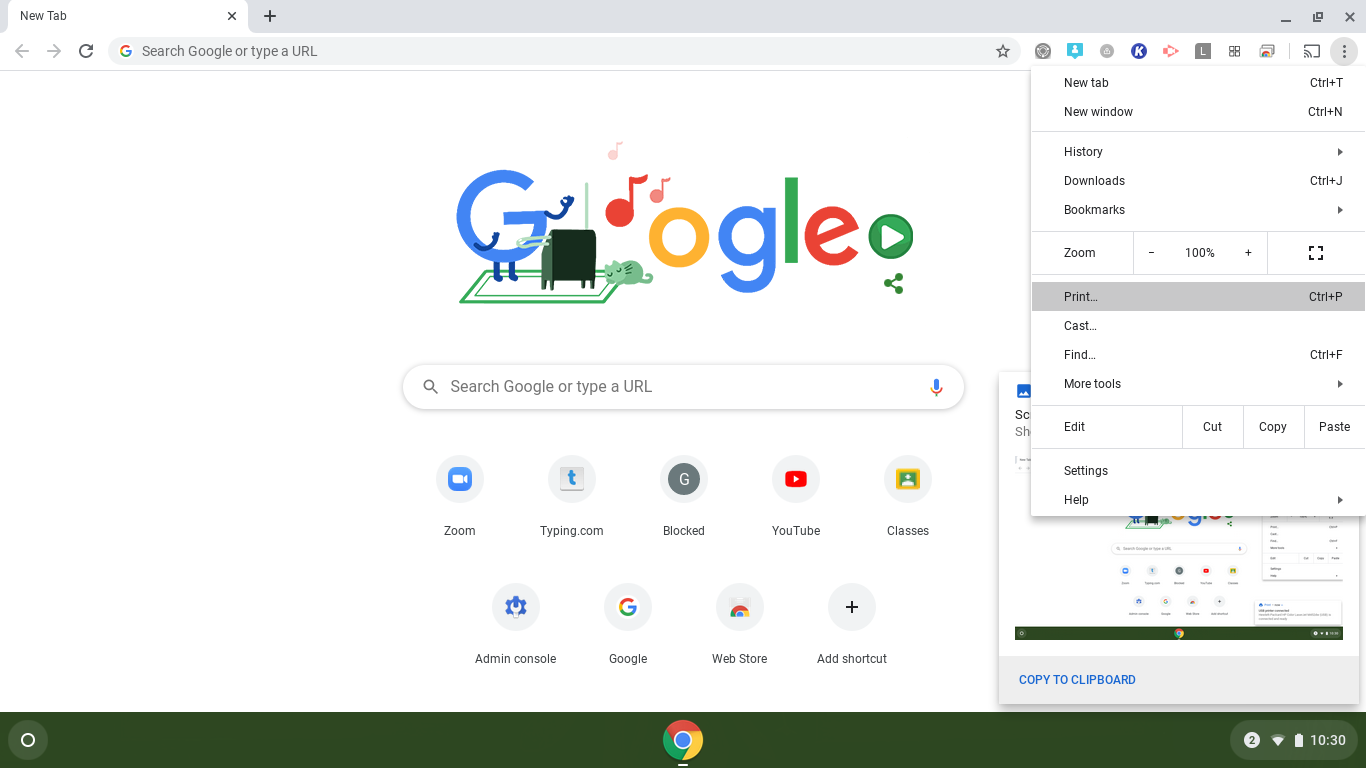
Task: Play the Google doodle
Action: pos(890,237)
